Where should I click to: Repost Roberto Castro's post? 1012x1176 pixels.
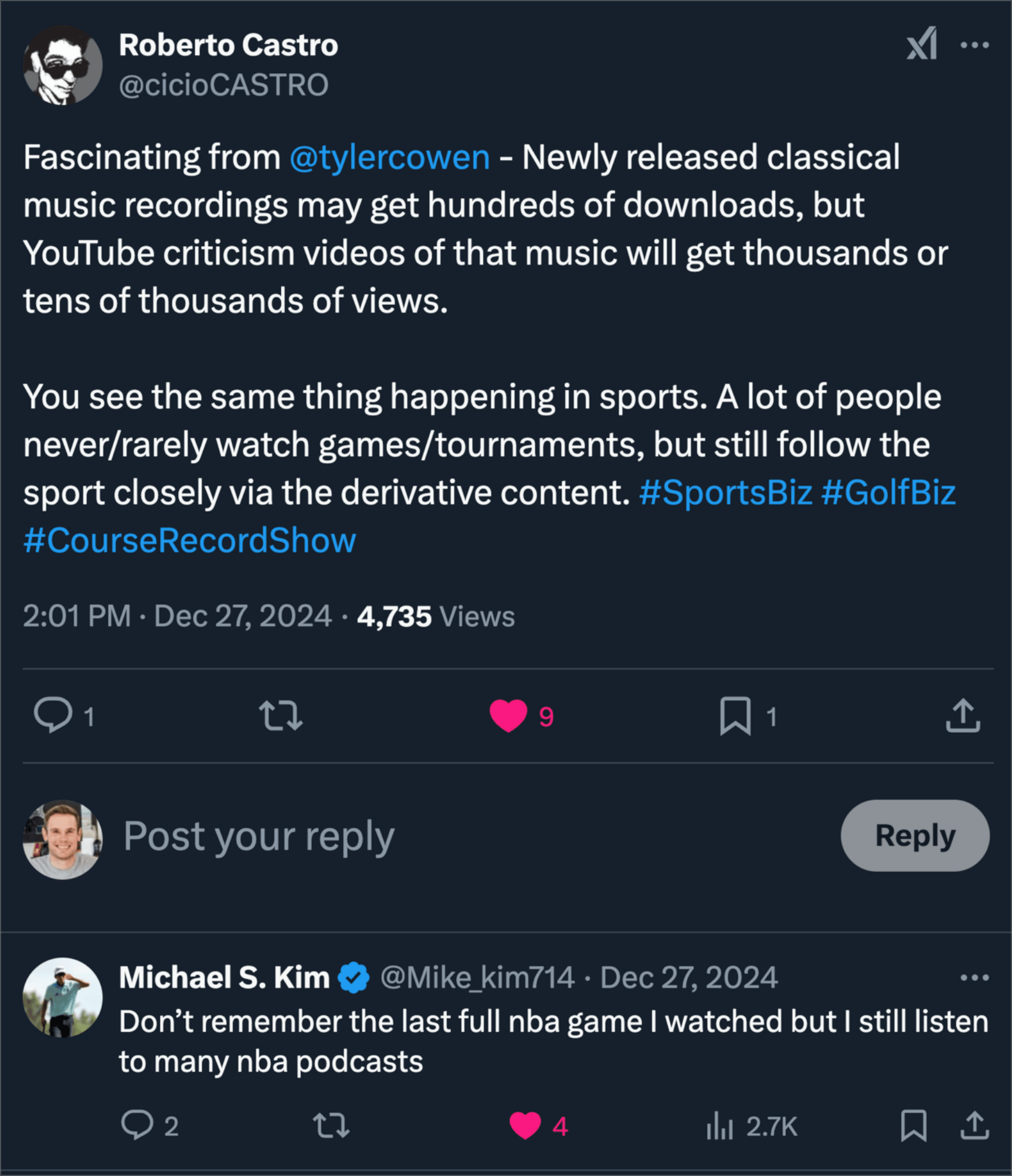pyautogui.click(x=281, y=715)
